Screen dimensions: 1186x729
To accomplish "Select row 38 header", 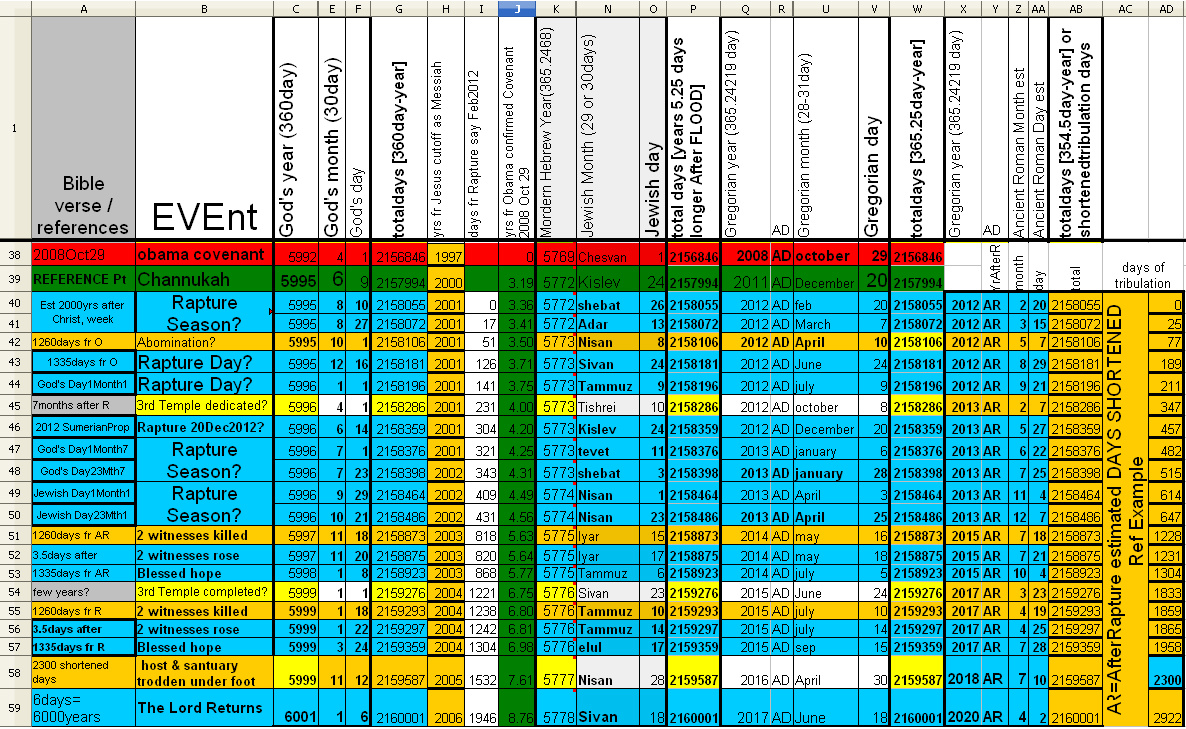I will pos(14,255).
